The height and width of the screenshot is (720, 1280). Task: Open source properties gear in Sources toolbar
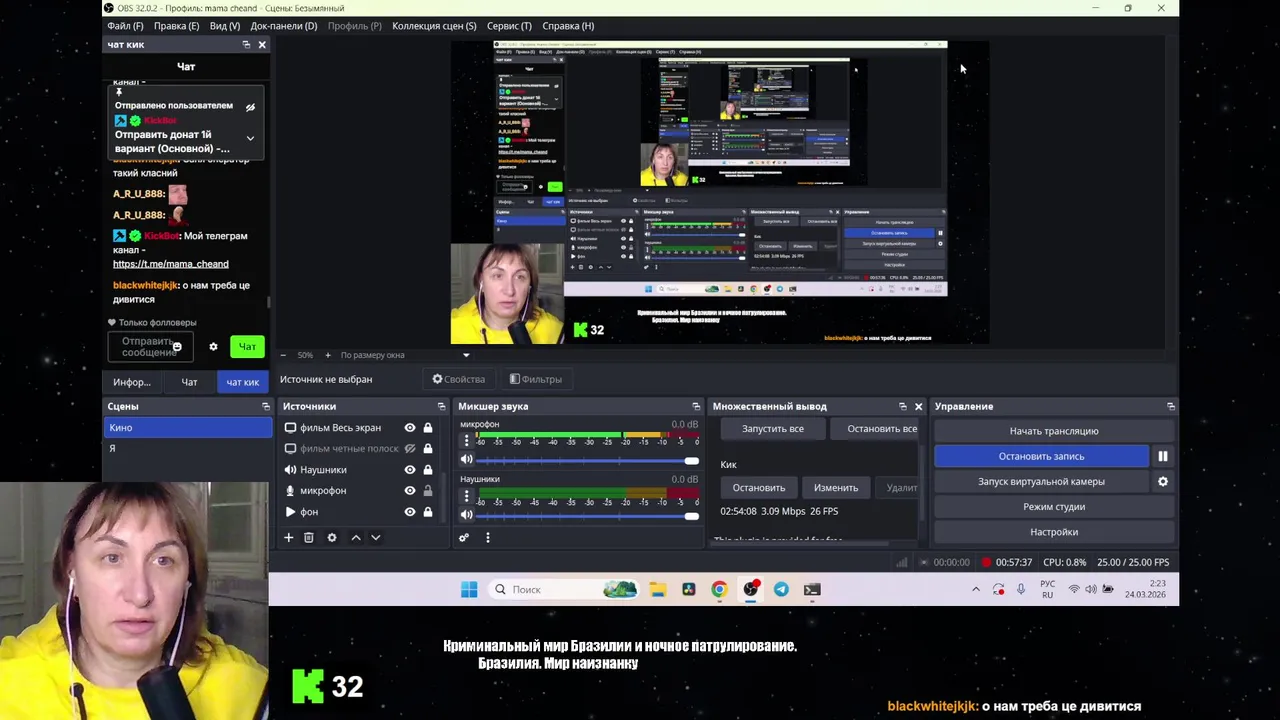[x=332, y=538]
